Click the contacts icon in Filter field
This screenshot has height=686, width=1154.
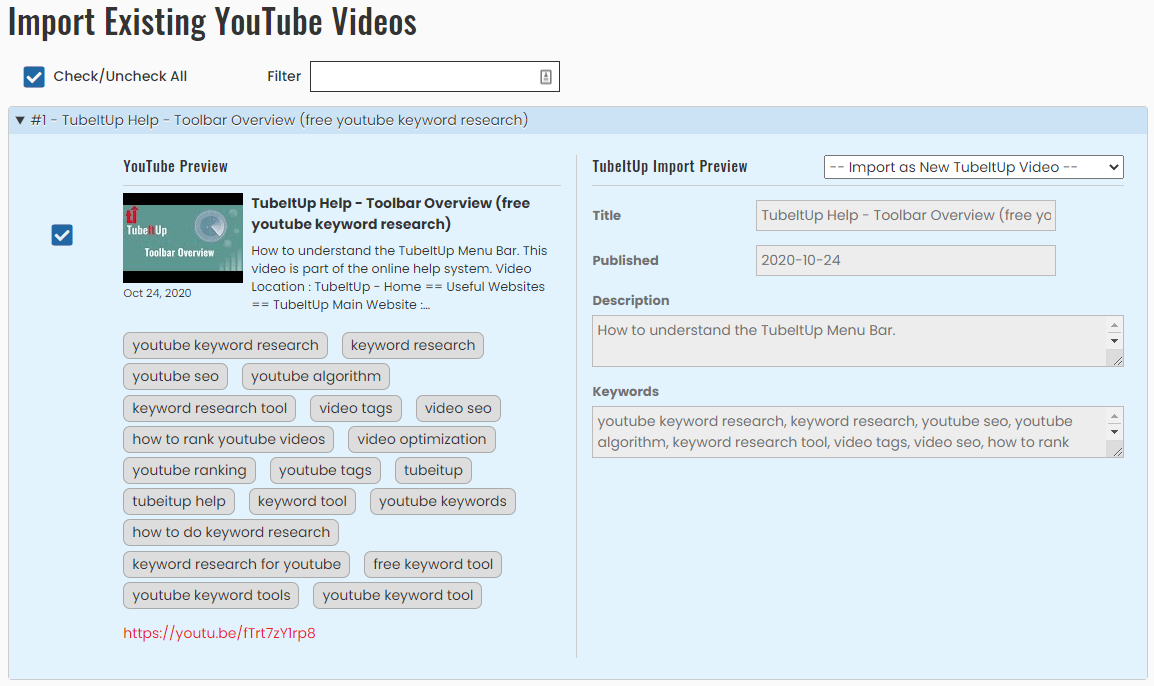pyautogui.click(x=545, y=77)
